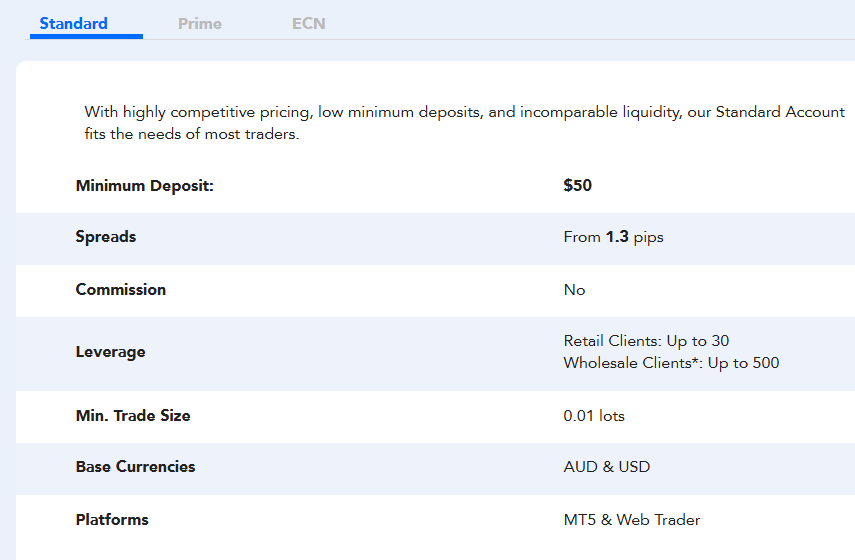Click the blue underline beneath Standard tab

[86, 37]
